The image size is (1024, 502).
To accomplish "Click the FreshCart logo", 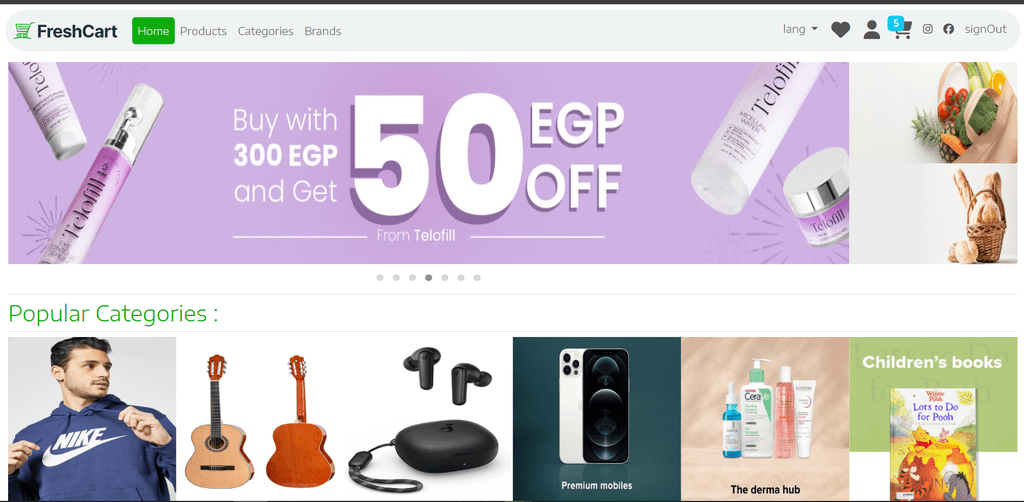I will (65, 31).
